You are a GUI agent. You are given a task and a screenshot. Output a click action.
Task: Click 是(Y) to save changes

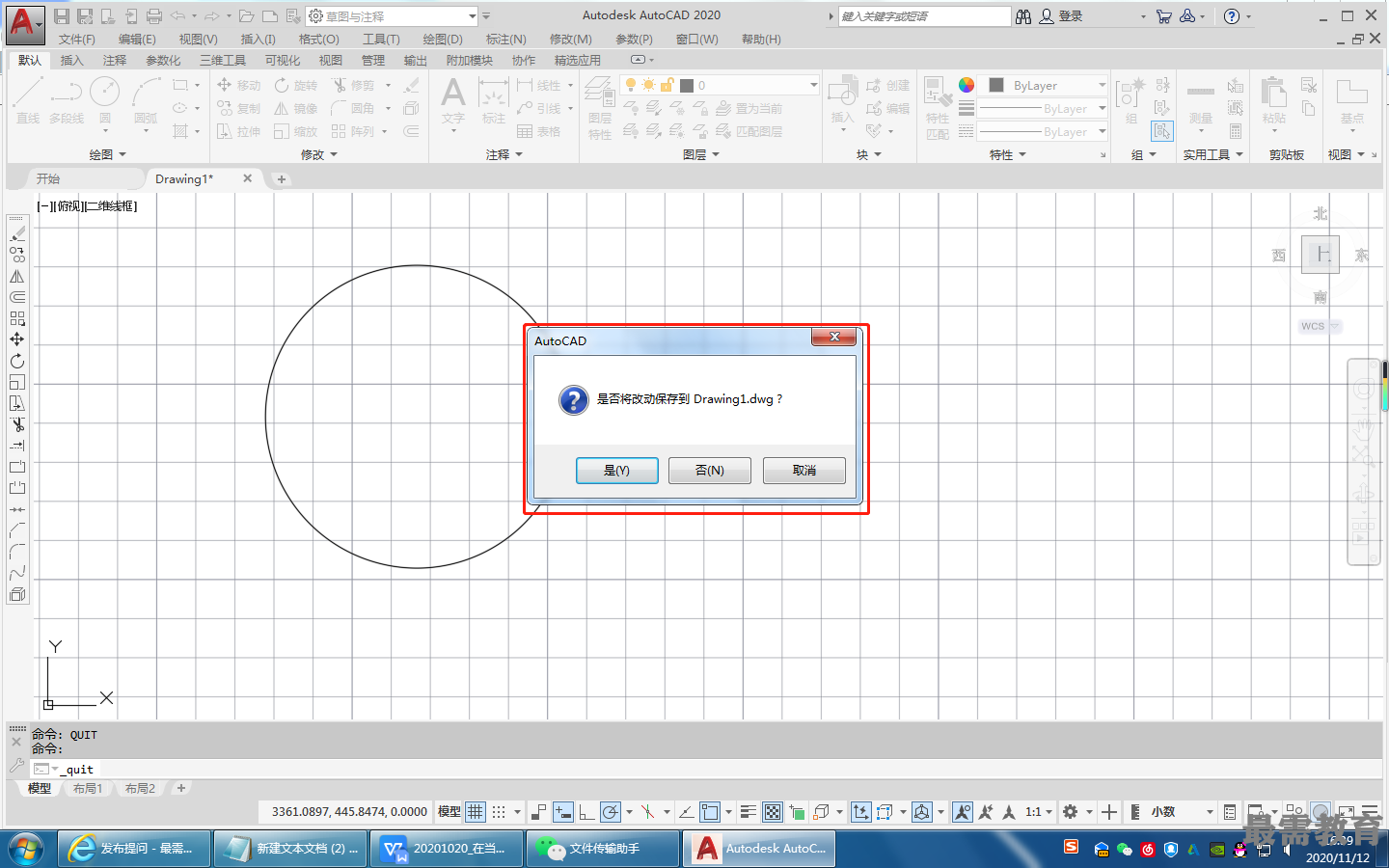coord(617,471)
